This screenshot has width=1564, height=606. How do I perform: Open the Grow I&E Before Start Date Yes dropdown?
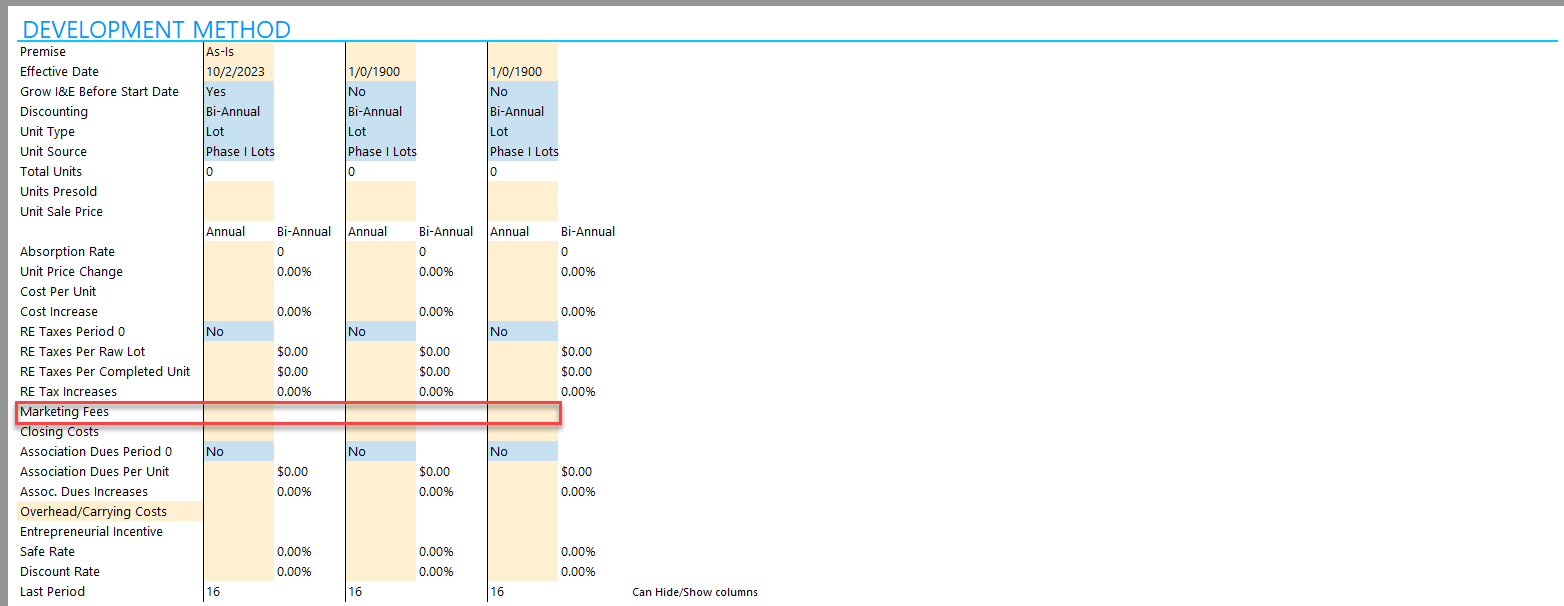click(x=238, y=91)
